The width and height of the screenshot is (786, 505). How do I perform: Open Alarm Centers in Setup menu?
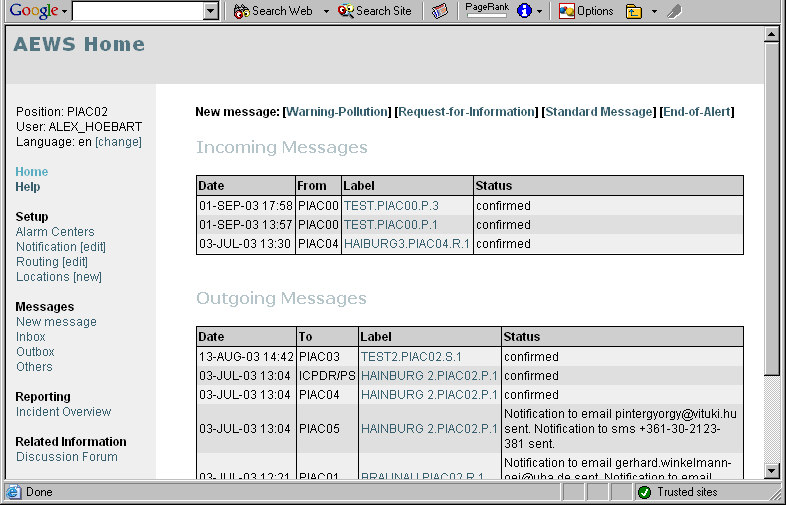tap(55, 232)
